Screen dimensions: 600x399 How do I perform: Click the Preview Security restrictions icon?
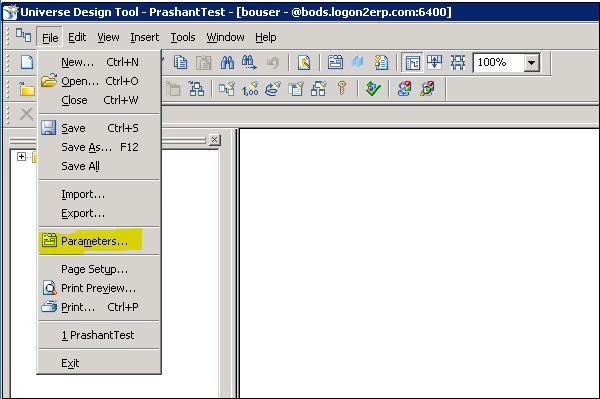[x=427, y=89]
